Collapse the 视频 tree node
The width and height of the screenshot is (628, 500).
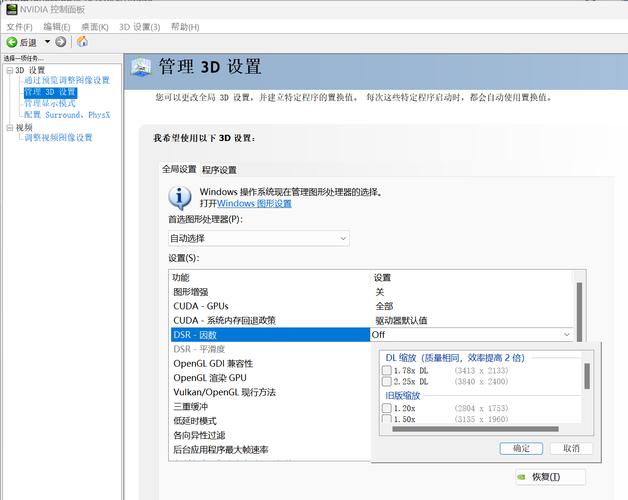coord(10,128)
